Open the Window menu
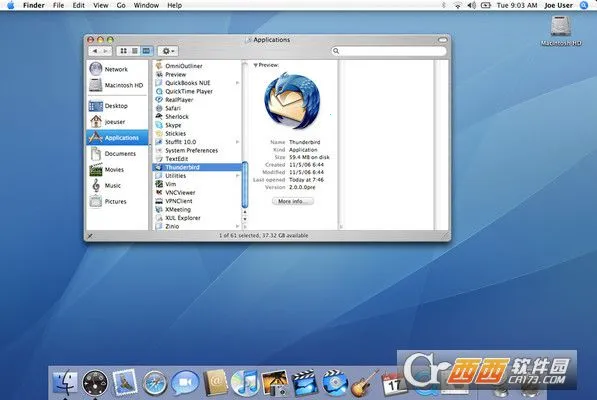 [x=146, y=5]
